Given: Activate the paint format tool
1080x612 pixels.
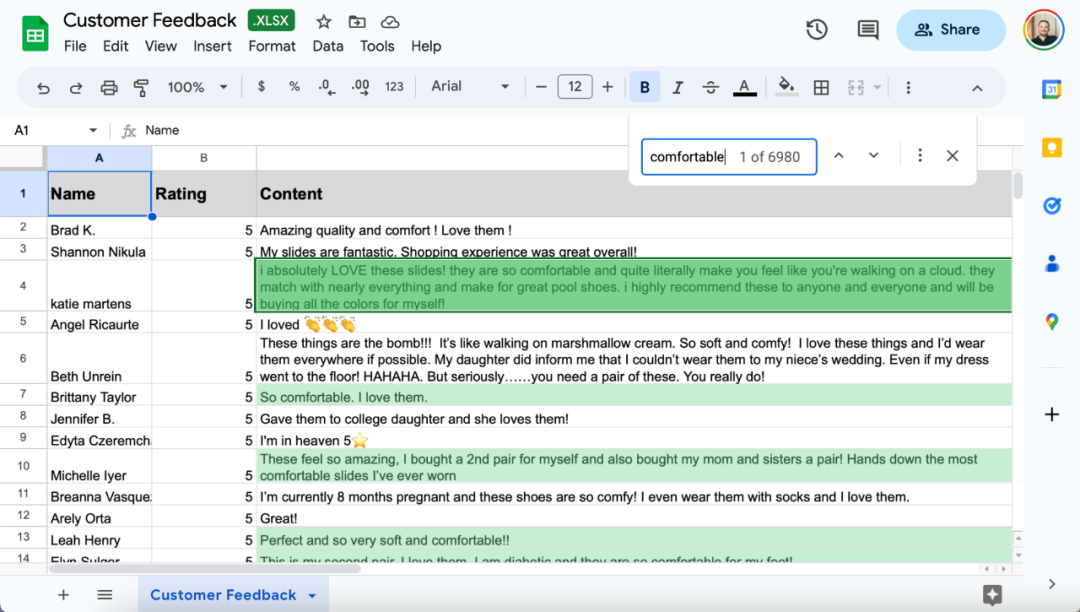Looking at the screenshot, I should 141,87.
